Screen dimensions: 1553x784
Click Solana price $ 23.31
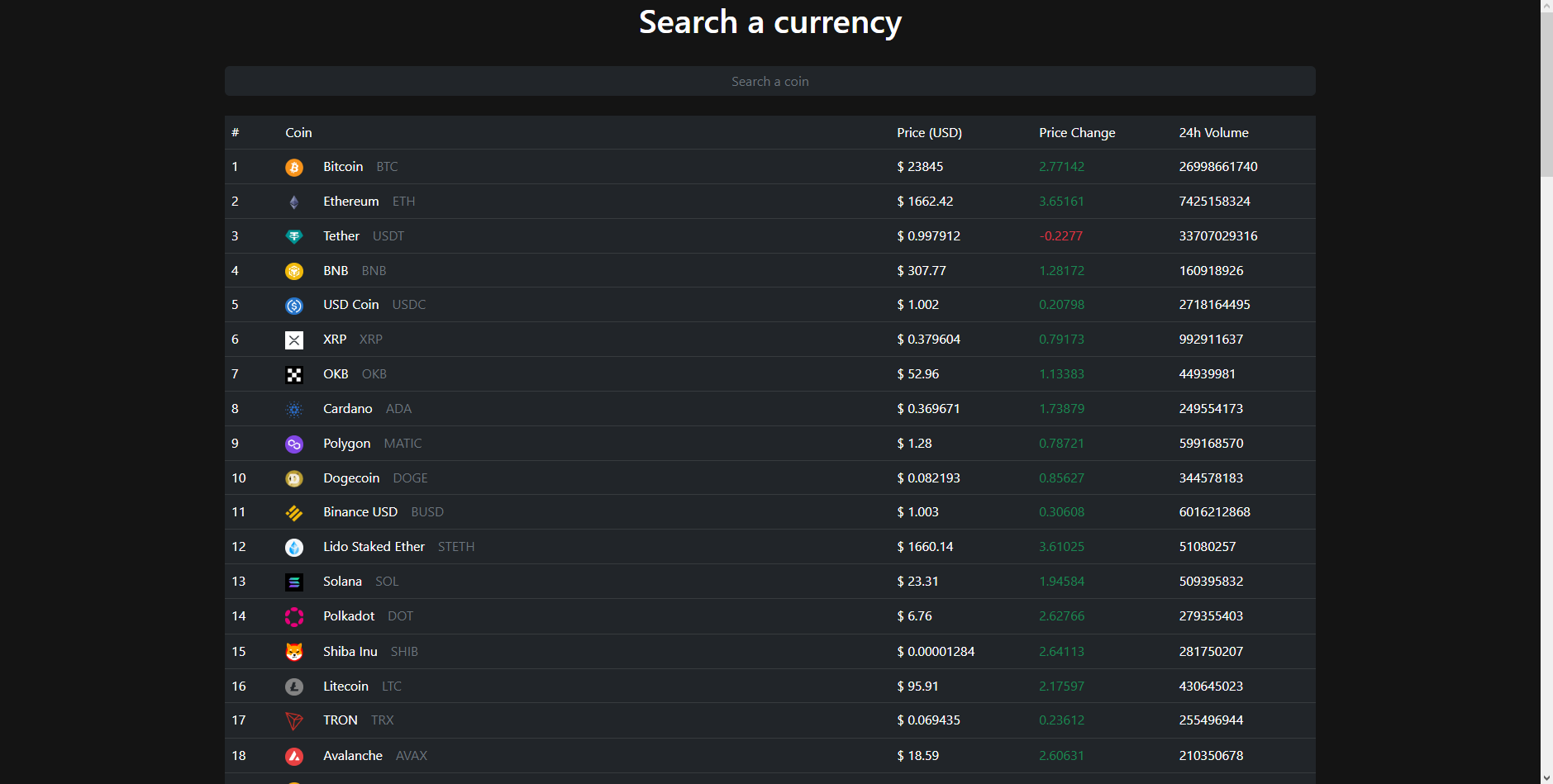(917, 582)
